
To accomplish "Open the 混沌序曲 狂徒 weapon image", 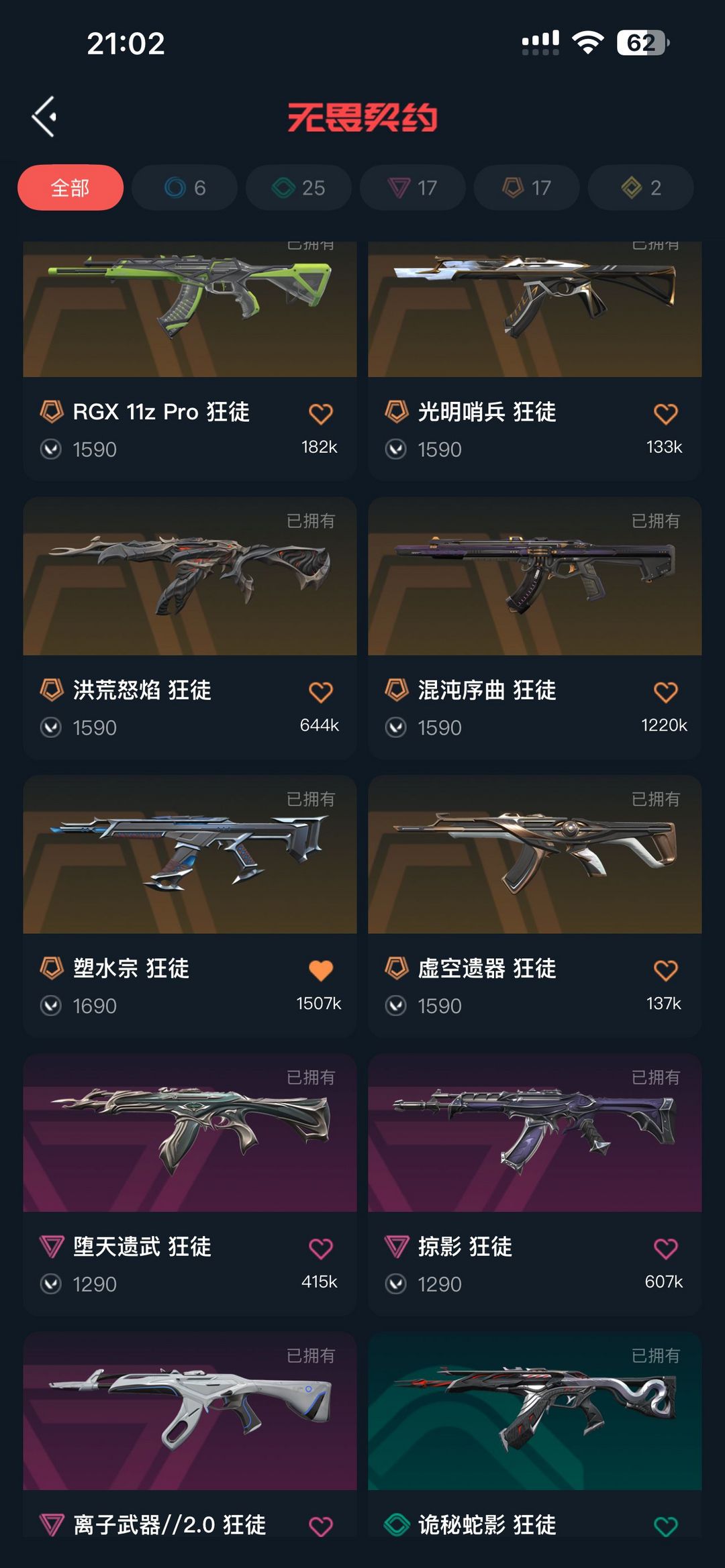I will click(x=535, y=576).
